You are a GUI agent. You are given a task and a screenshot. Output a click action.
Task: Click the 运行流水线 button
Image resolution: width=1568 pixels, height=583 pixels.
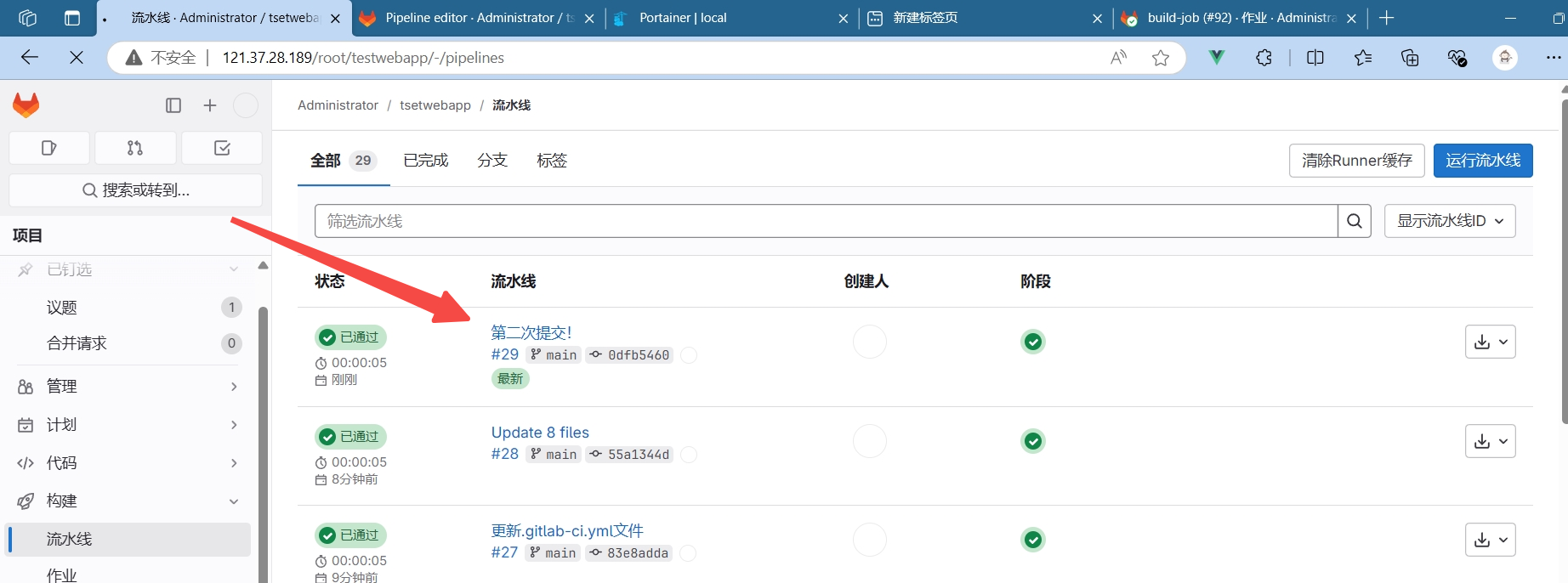1483,161
